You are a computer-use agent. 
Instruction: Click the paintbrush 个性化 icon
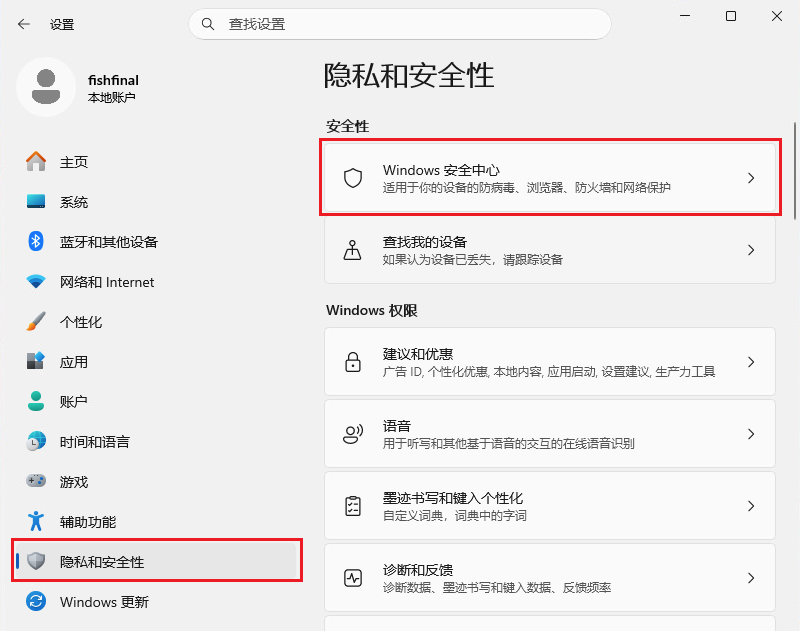(x=36, y=321)
